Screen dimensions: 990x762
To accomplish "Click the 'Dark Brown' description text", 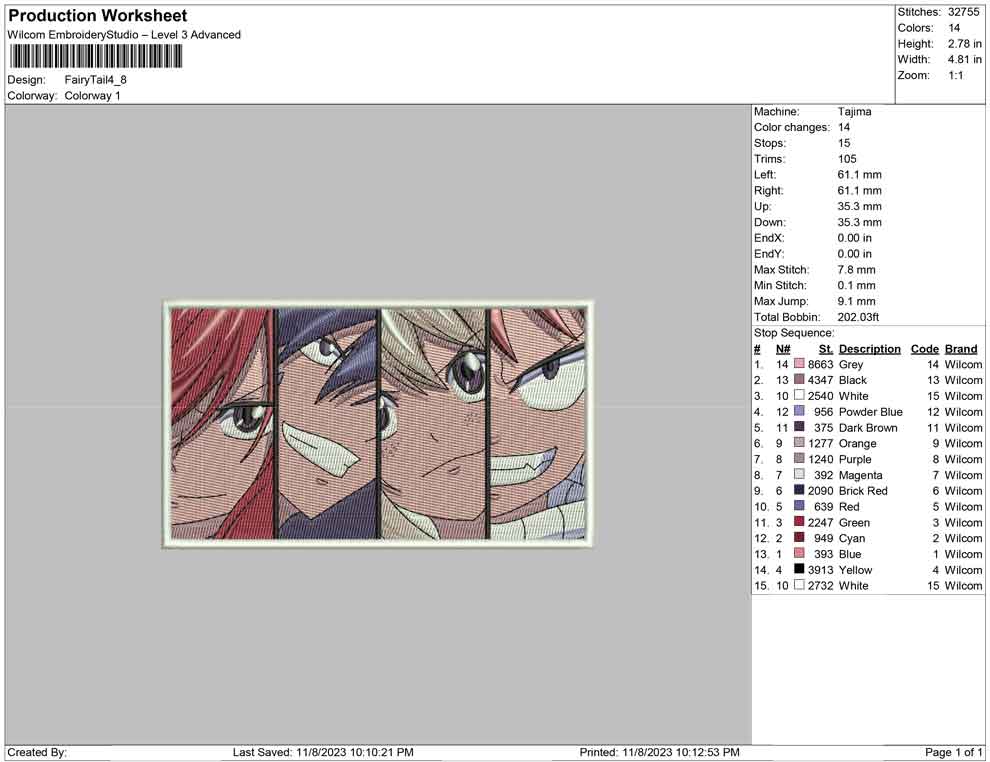I will [868, 427].
